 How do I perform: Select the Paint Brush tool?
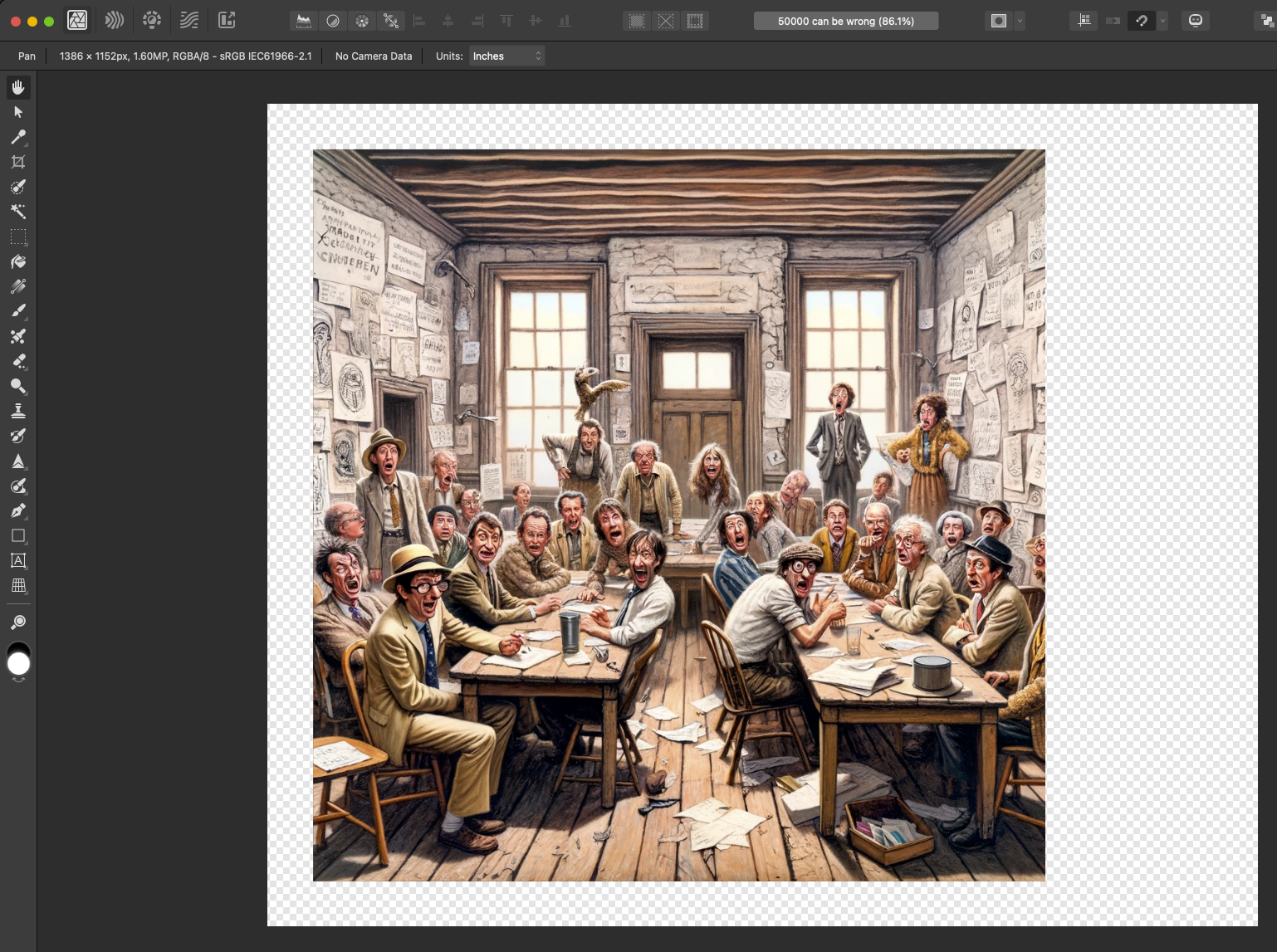18,311
